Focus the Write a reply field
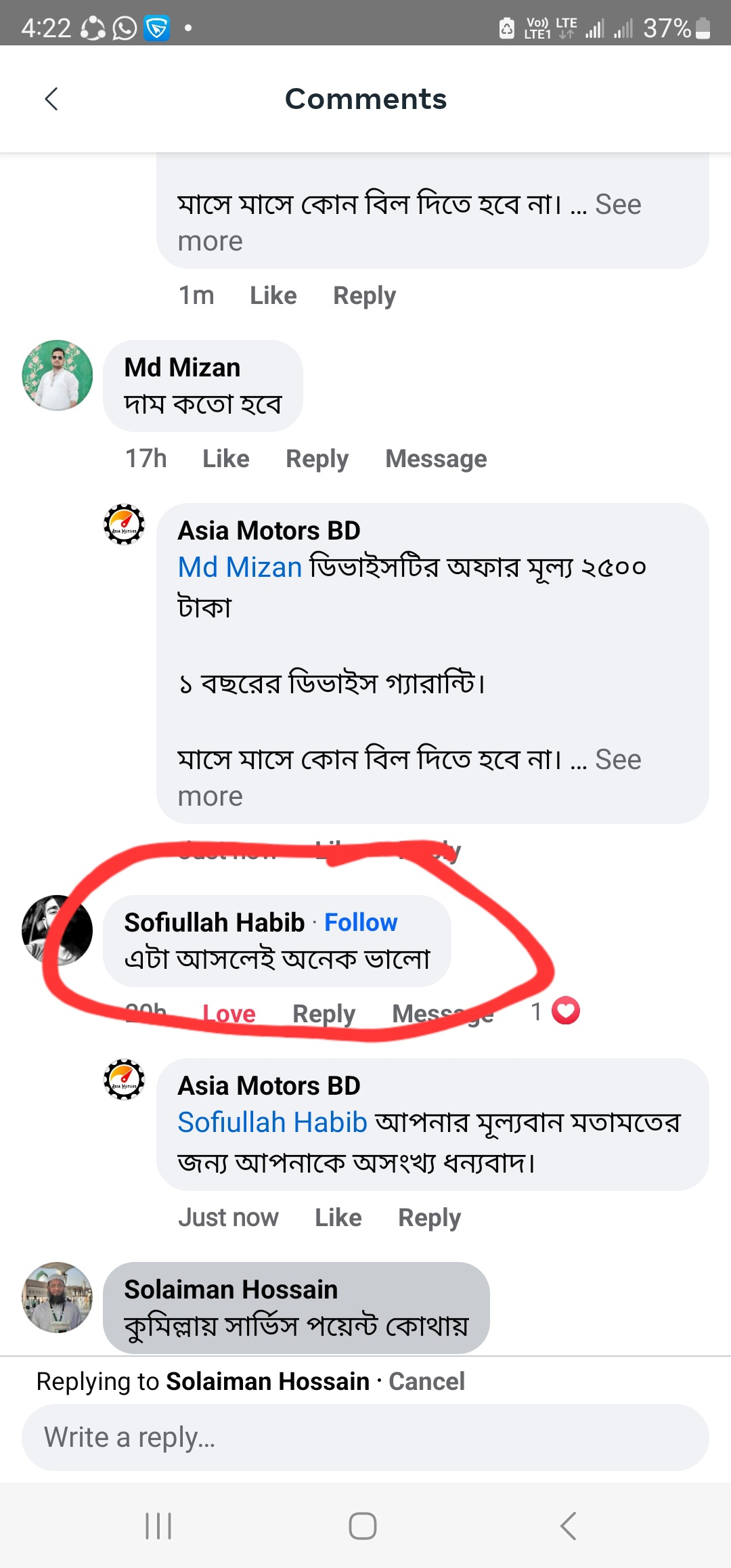 pyautogui.click(x=365, y=1437)
